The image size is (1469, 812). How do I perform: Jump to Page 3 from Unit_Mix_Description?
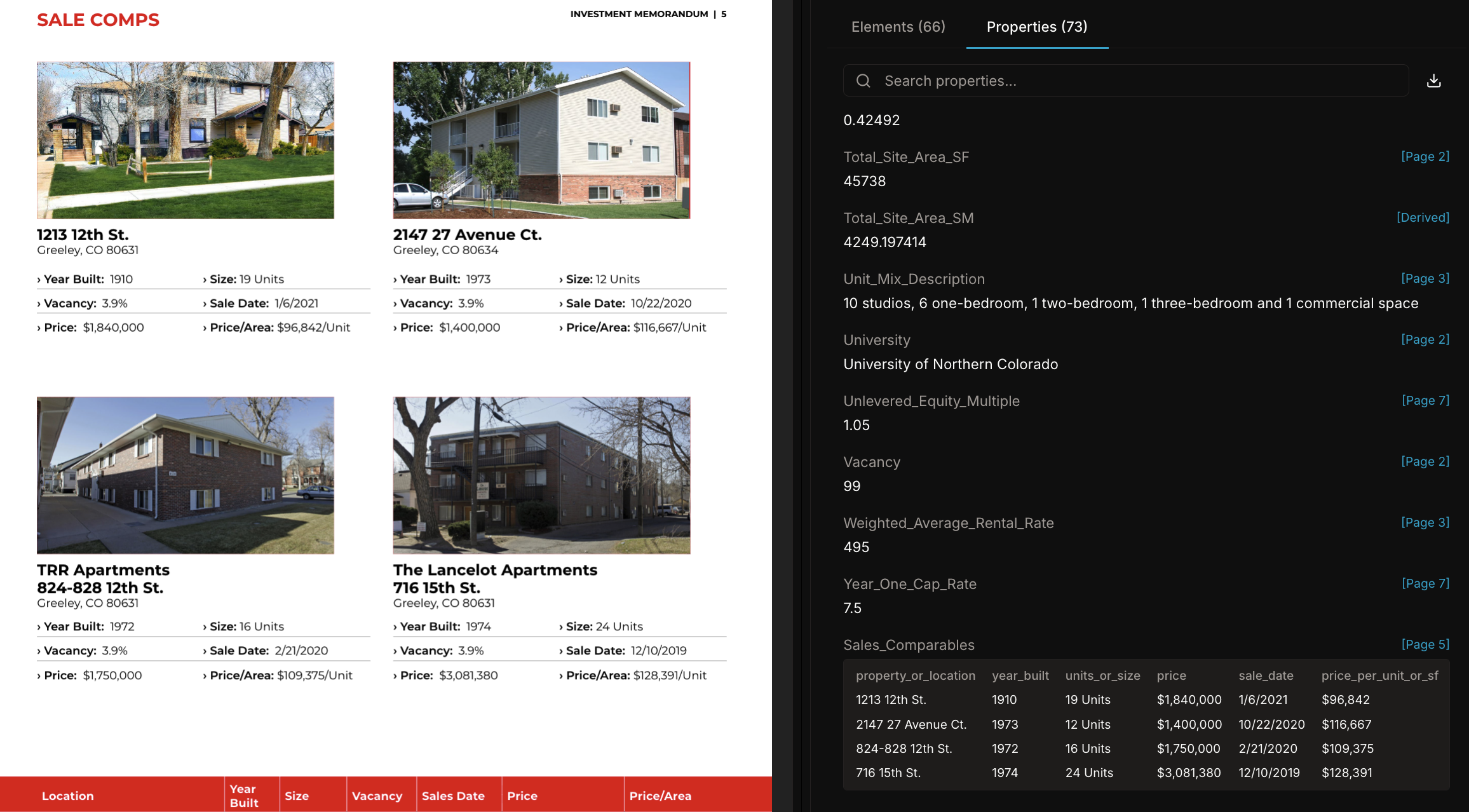point(1425,278)
